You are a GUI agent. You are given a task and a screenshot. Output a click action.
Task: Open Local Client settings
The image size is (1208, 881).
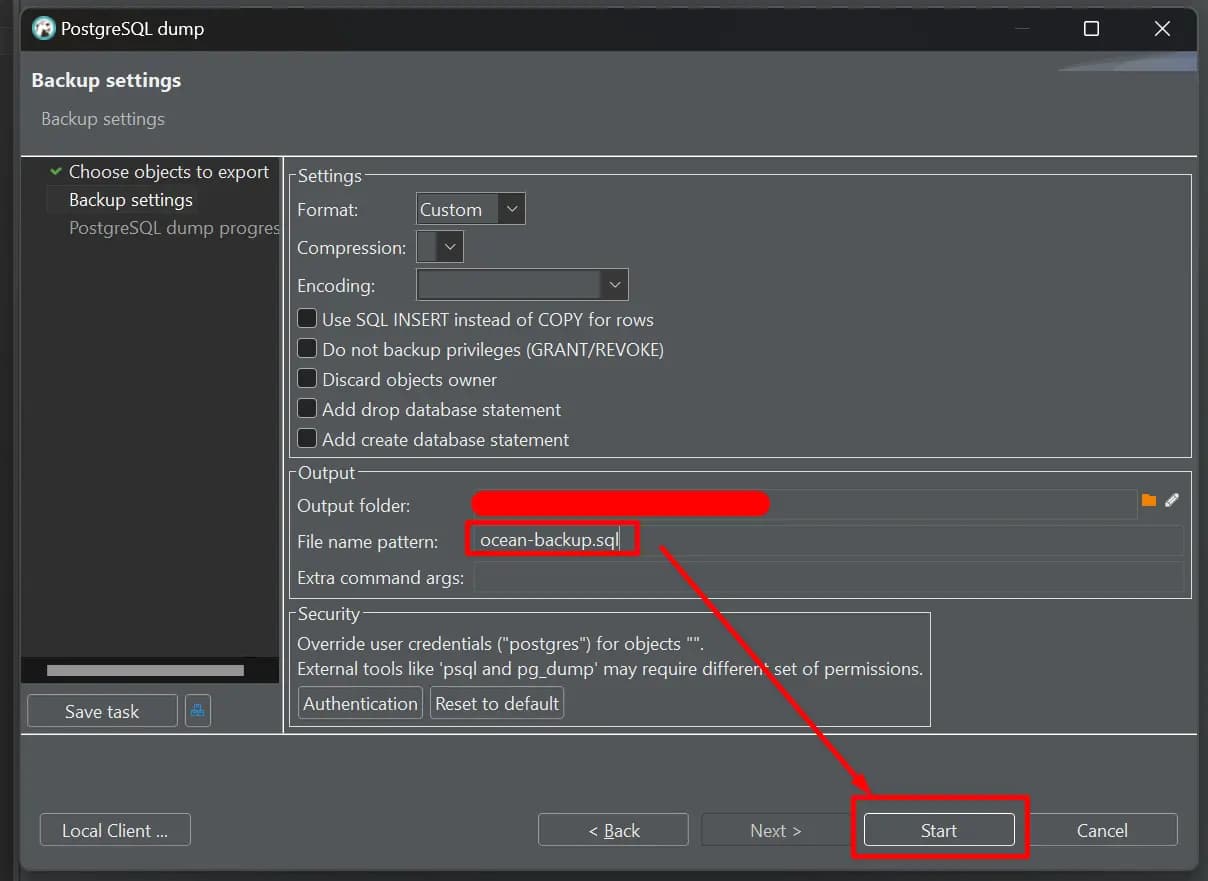tap(115, 830)
